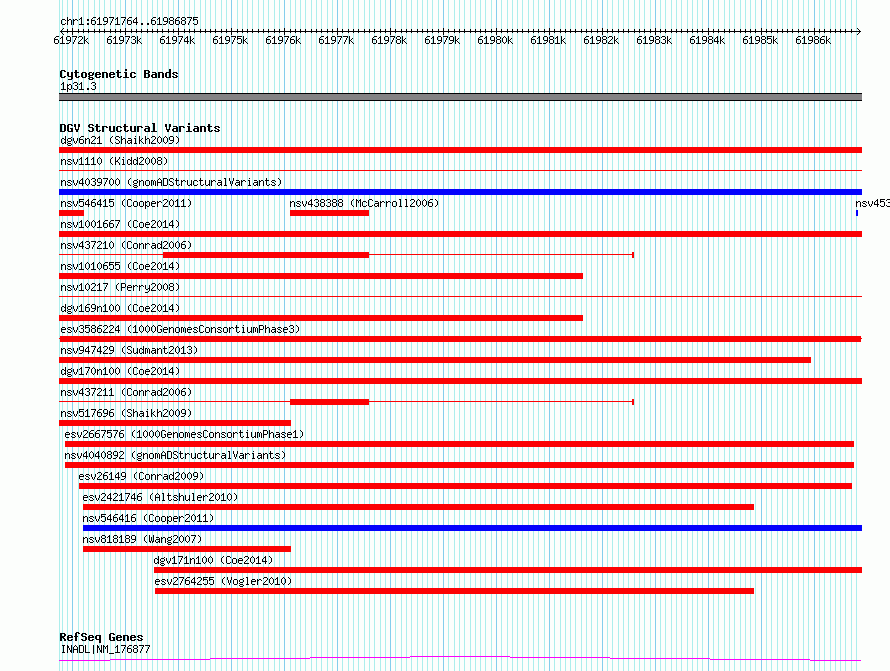Click the nsv1110 (Kidd2008) variant label
Image resolution: width=890 pixels, height=671 pixels.
(114, 161)
